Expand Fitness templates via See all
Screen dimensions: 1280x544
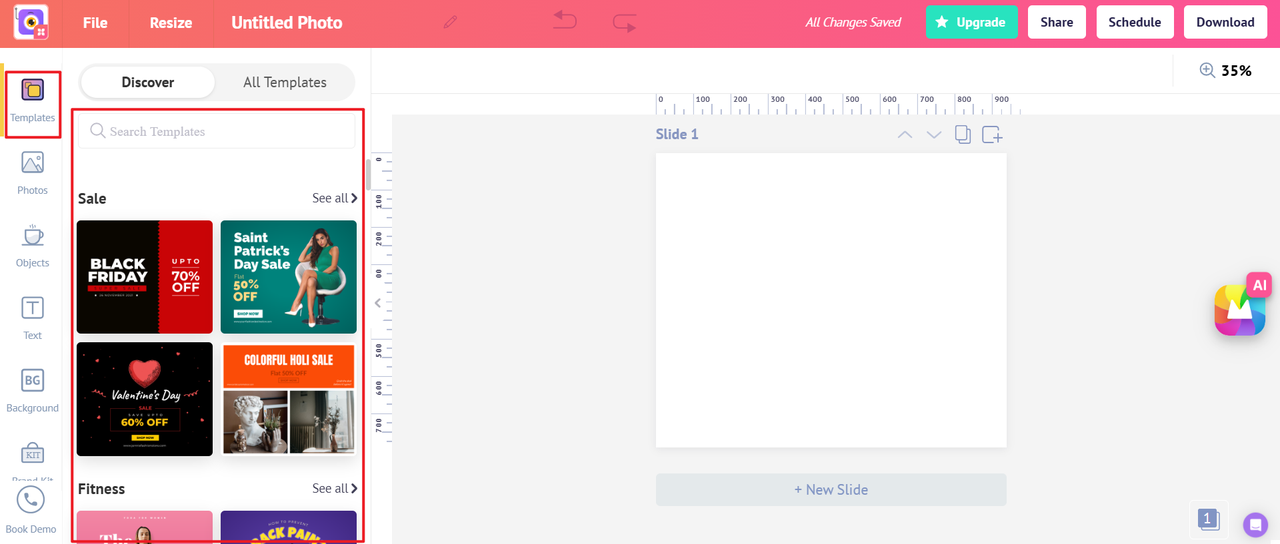[334, 488]
